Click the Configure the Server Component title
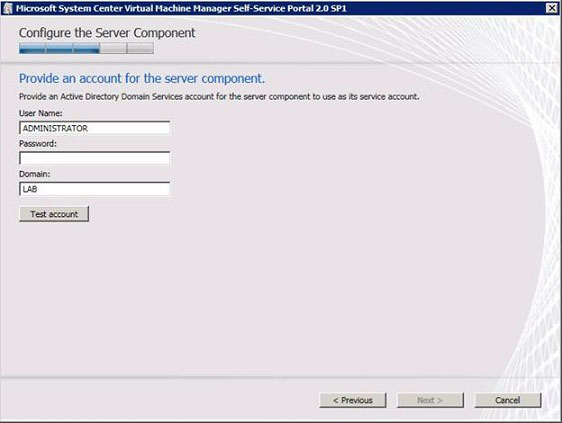 pyautogui.click(x=107, y=33)
